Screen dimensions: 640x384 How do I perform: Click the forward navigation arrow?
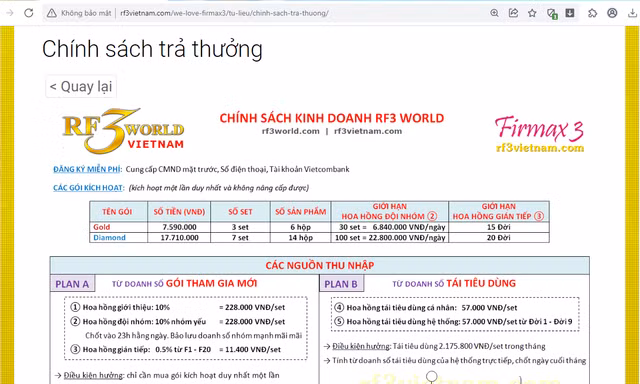tap(10, 13)
